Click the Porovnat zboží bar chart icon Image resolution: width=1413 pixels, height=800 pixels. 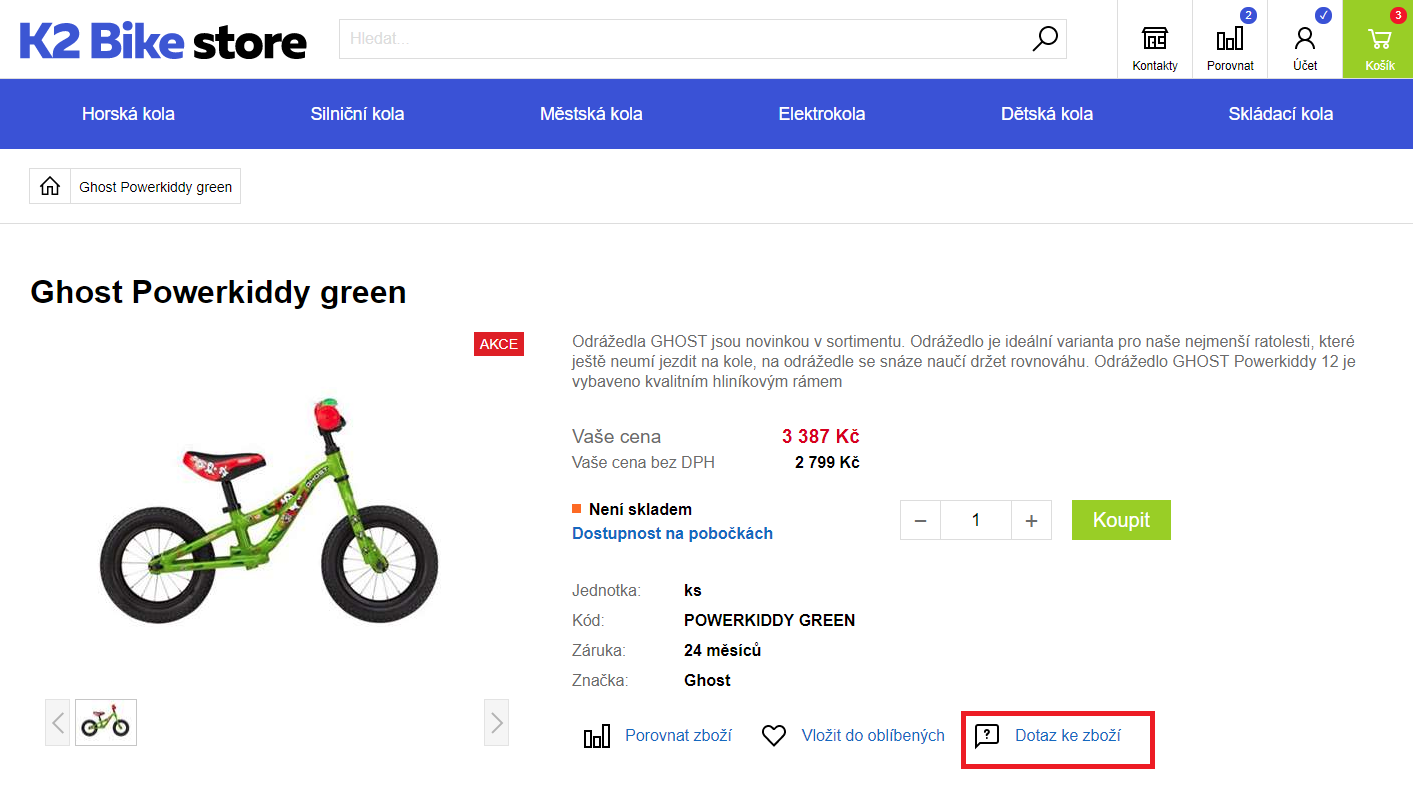pos(597,736)
